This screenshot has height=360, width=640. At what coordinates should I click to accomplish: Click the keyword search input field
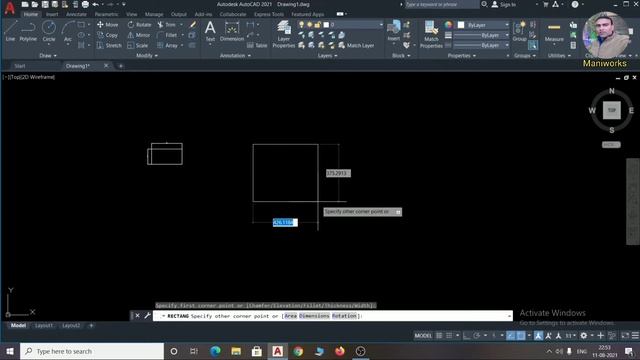441,4
